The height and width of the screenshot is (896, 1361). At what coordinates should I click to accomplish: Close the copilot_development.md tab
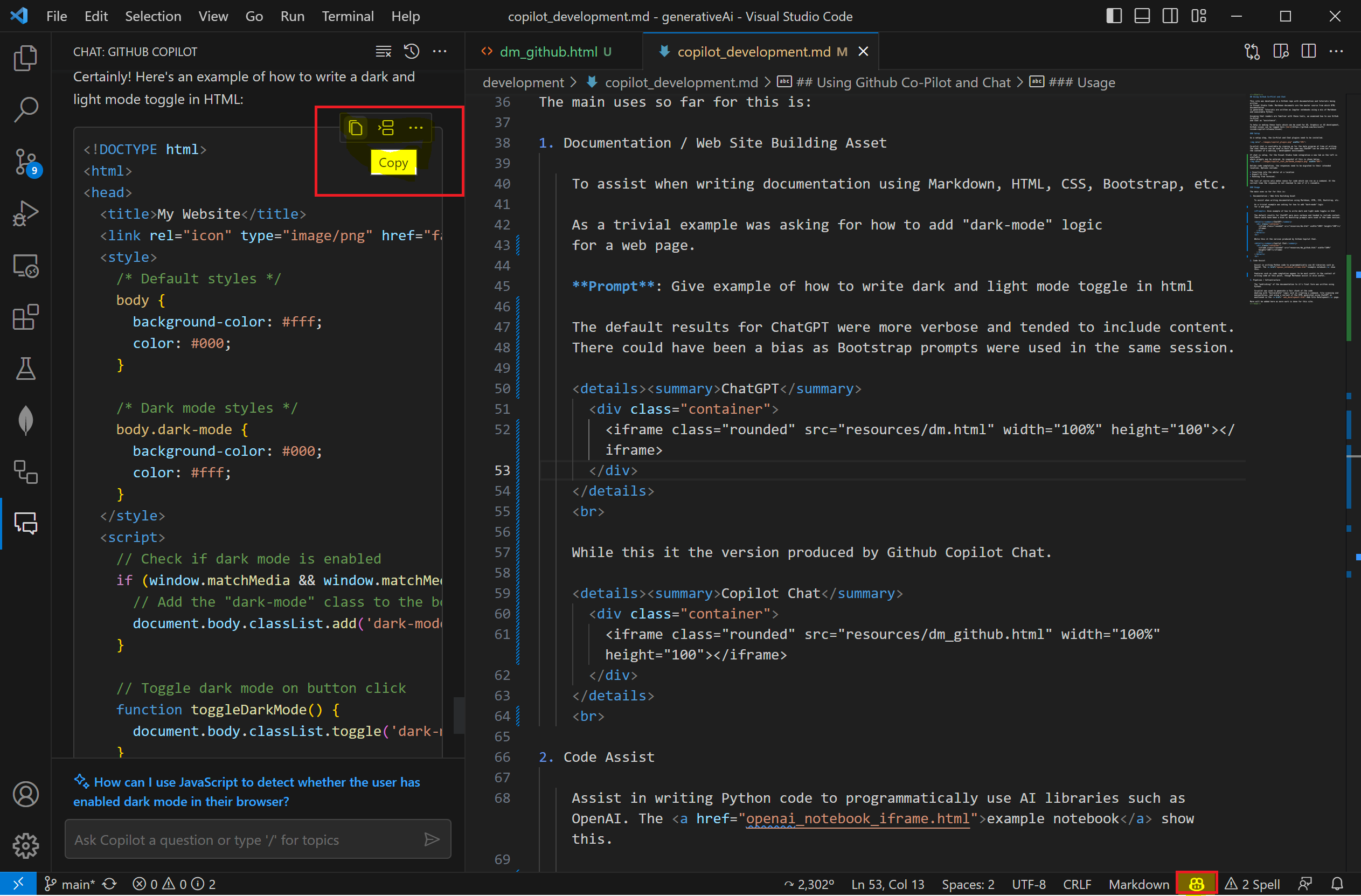click(x=864, y=52)
